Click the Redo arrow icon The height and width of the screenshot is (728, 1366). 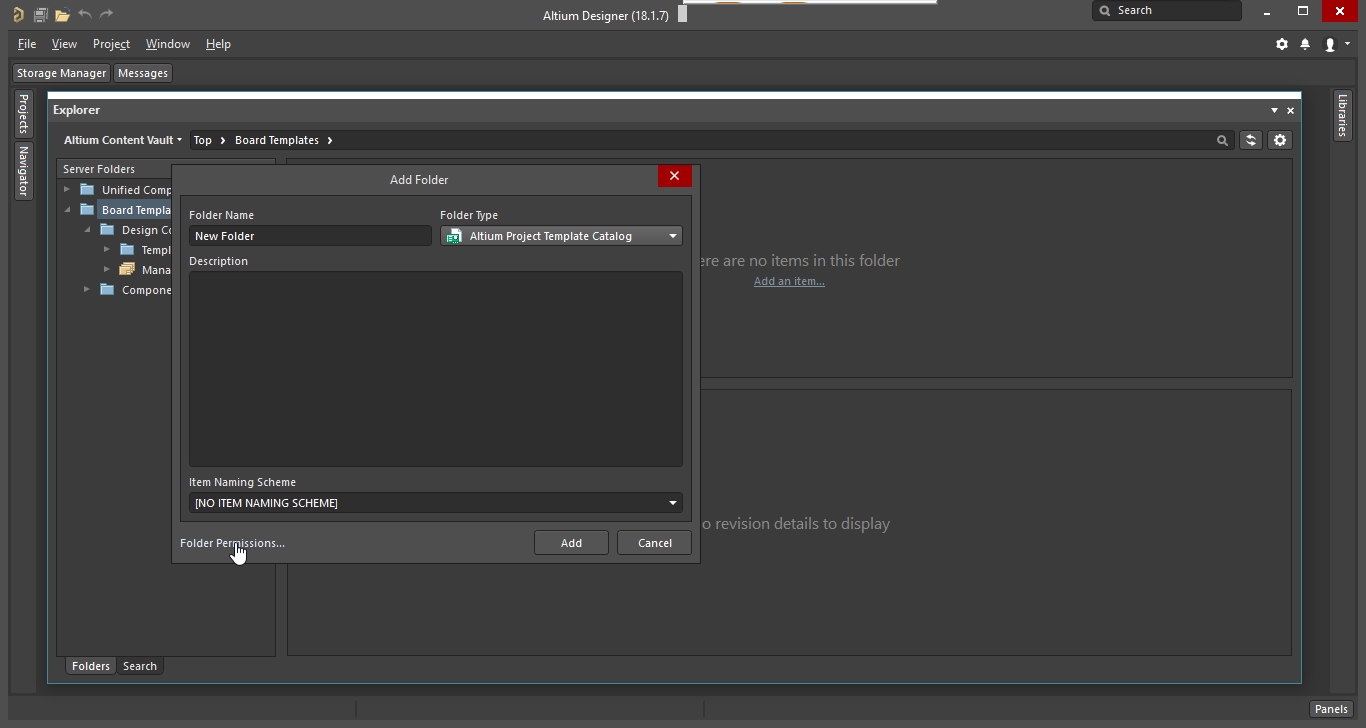pyautogui.click(x=107, y=14)
